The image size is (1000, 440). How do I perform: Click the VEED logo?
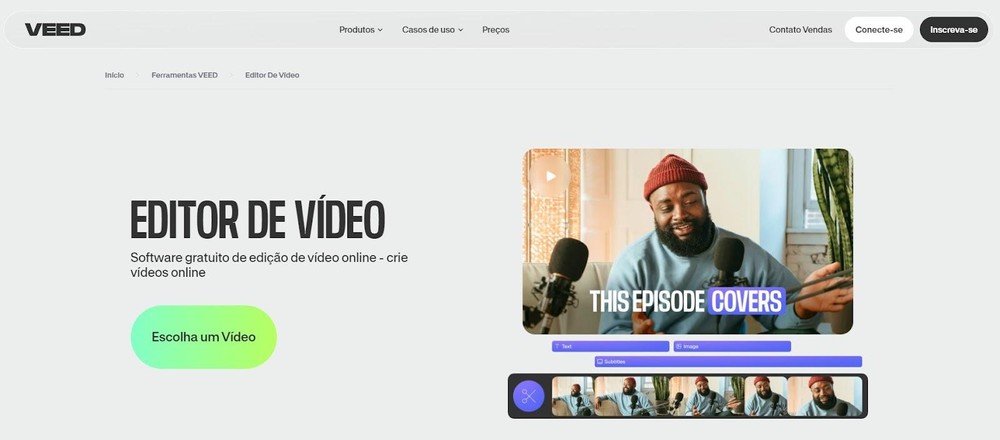pos(55,30)
